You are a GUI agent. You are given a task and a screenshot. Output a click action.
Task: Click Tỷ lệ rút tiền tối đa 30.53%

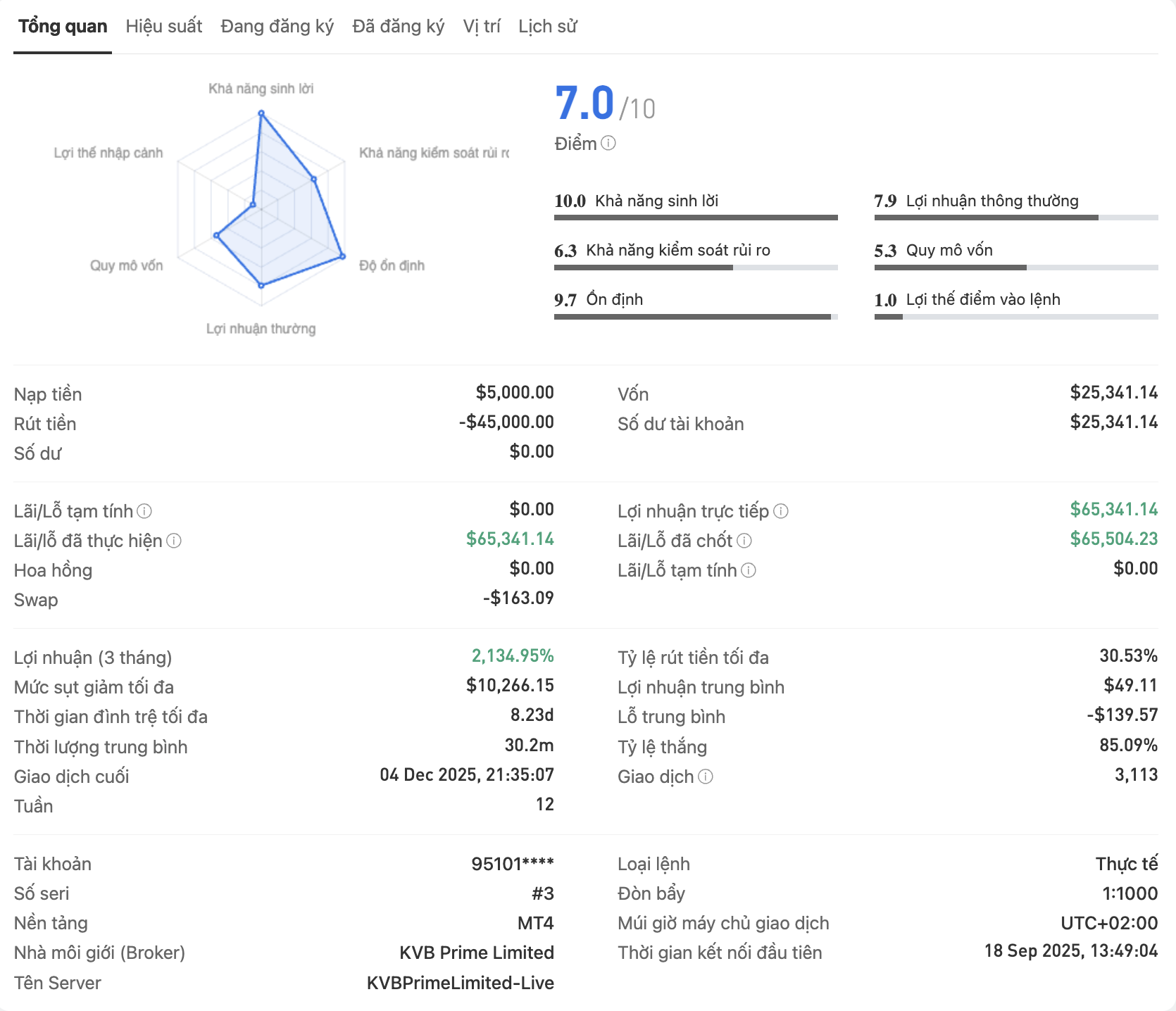click(1129, 655)
